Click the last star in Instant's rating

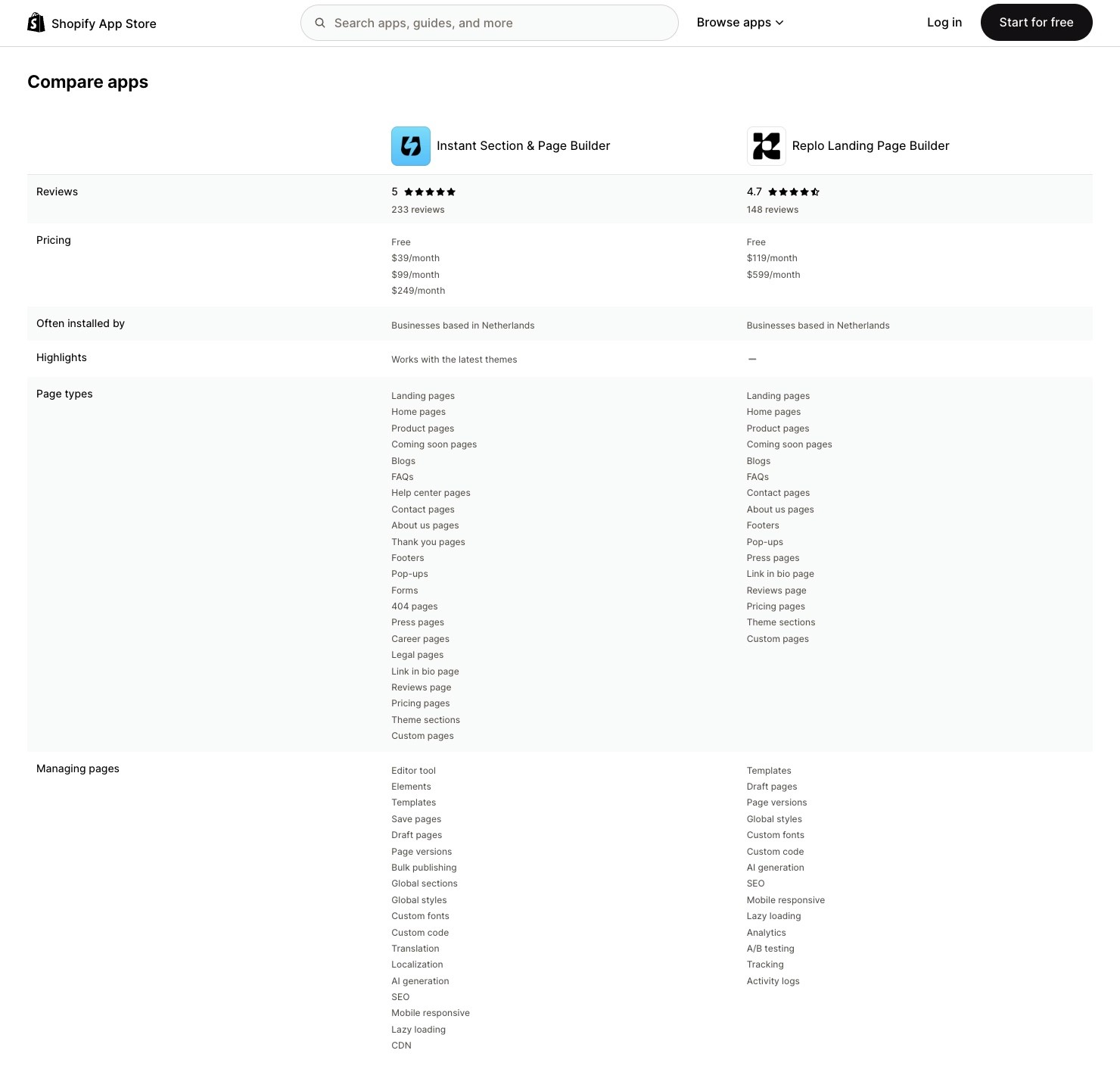click(x=453, y=192)
